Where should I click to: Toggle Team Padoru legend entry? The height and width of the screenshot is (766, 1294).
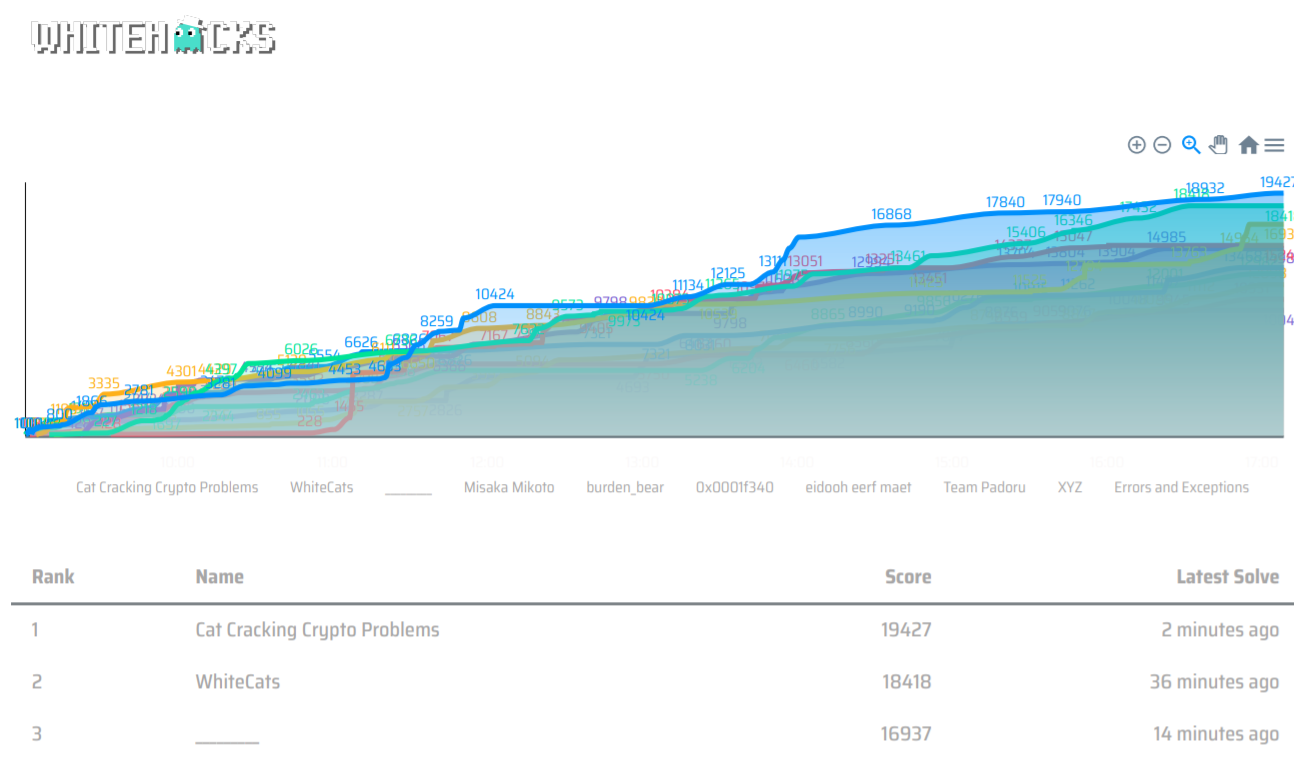984,488
